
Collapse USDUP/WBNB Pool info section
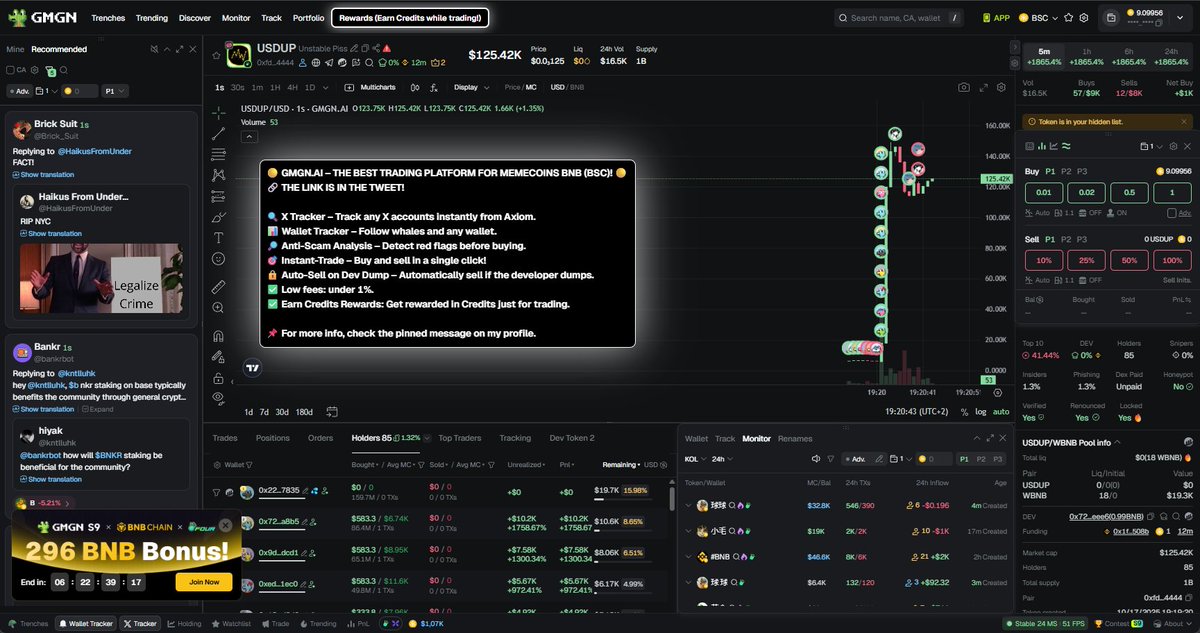coord(1117,442)
